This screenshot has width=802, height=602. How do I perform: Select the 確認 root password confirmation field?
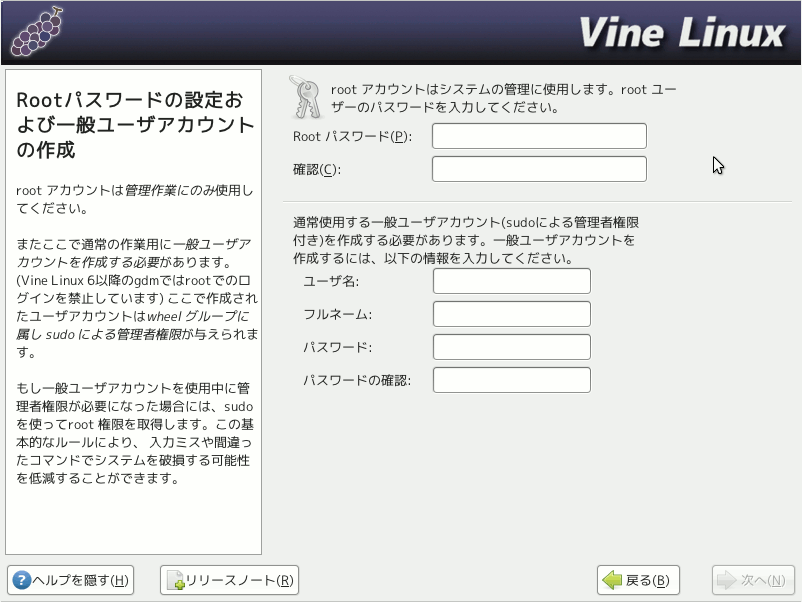539,169
